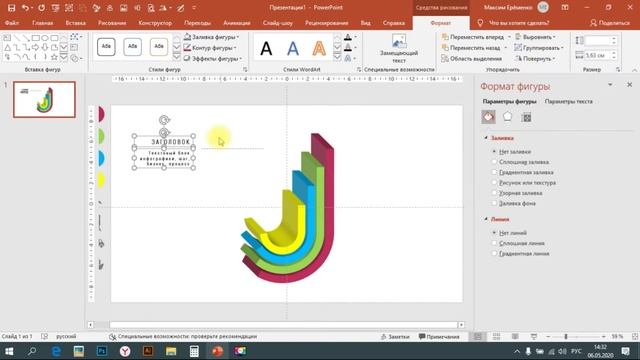Switch to Slide Sorter view icon
The width and height of the screenshot is (640, 360).
(x=496, y=336)
